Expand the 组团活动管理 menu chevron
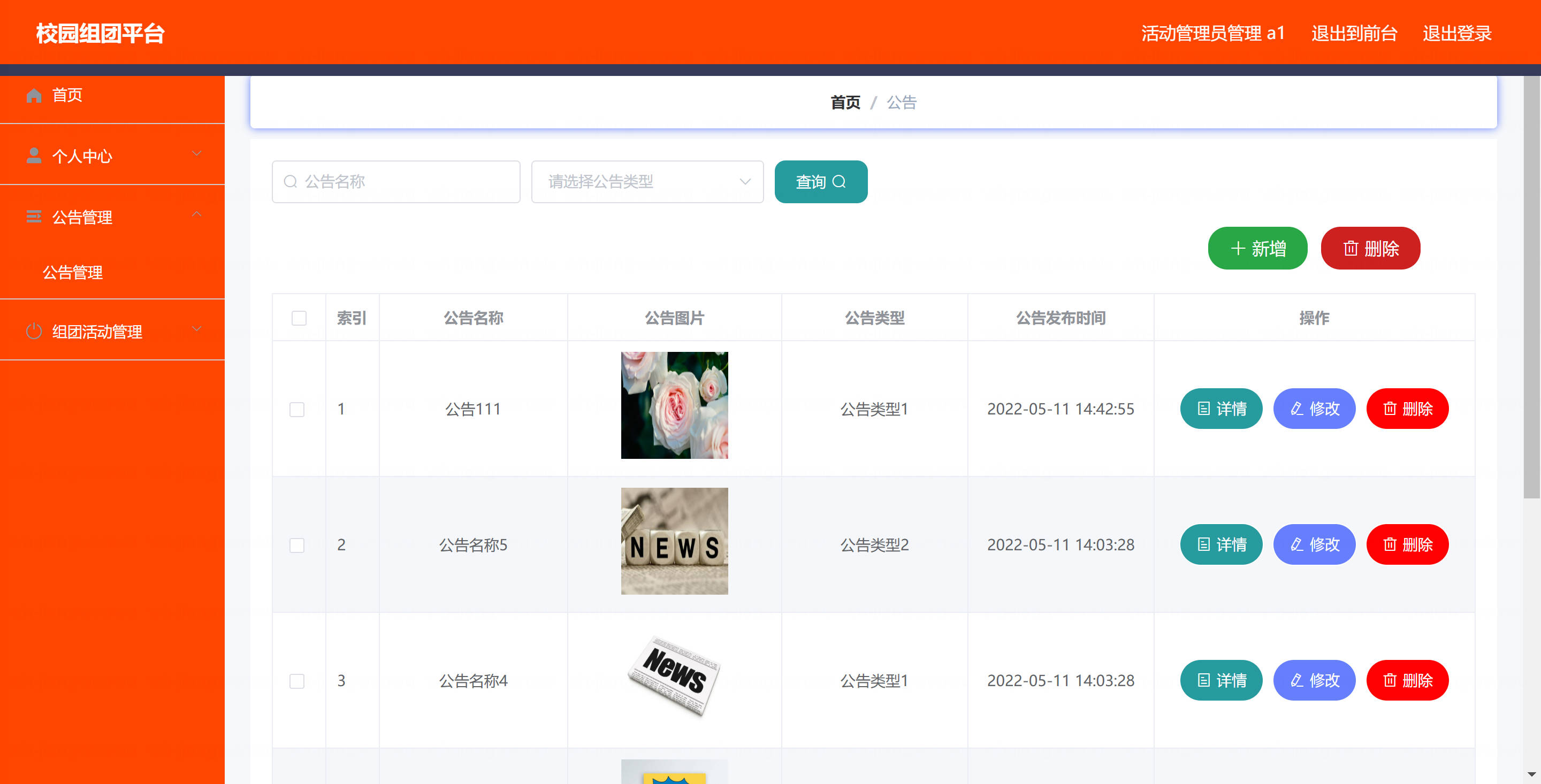1541x784 pixels. coord(196,329)
